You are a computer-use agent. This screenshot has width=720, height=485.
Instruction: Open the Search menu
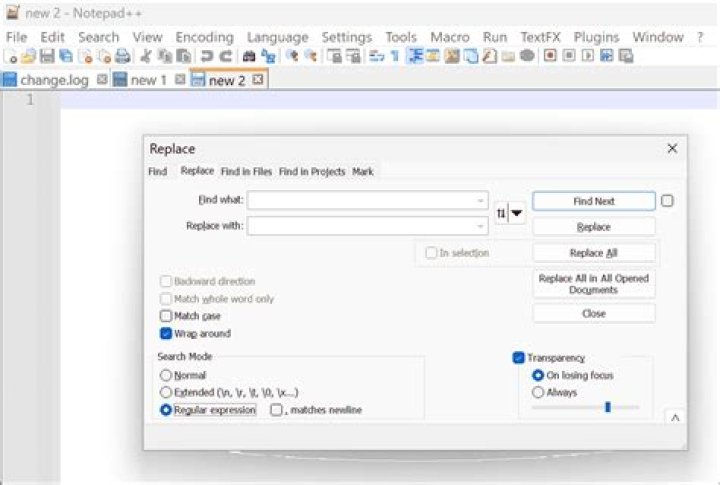click(99, 37)
